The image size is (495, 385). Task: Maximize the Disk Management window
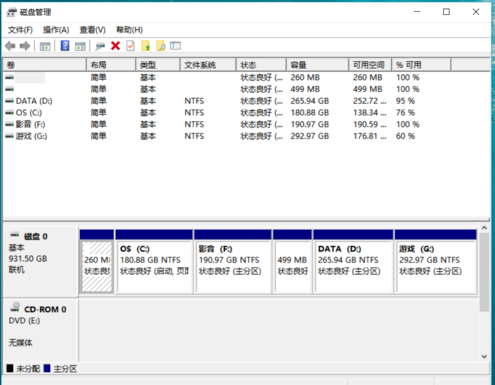point(446,12)
